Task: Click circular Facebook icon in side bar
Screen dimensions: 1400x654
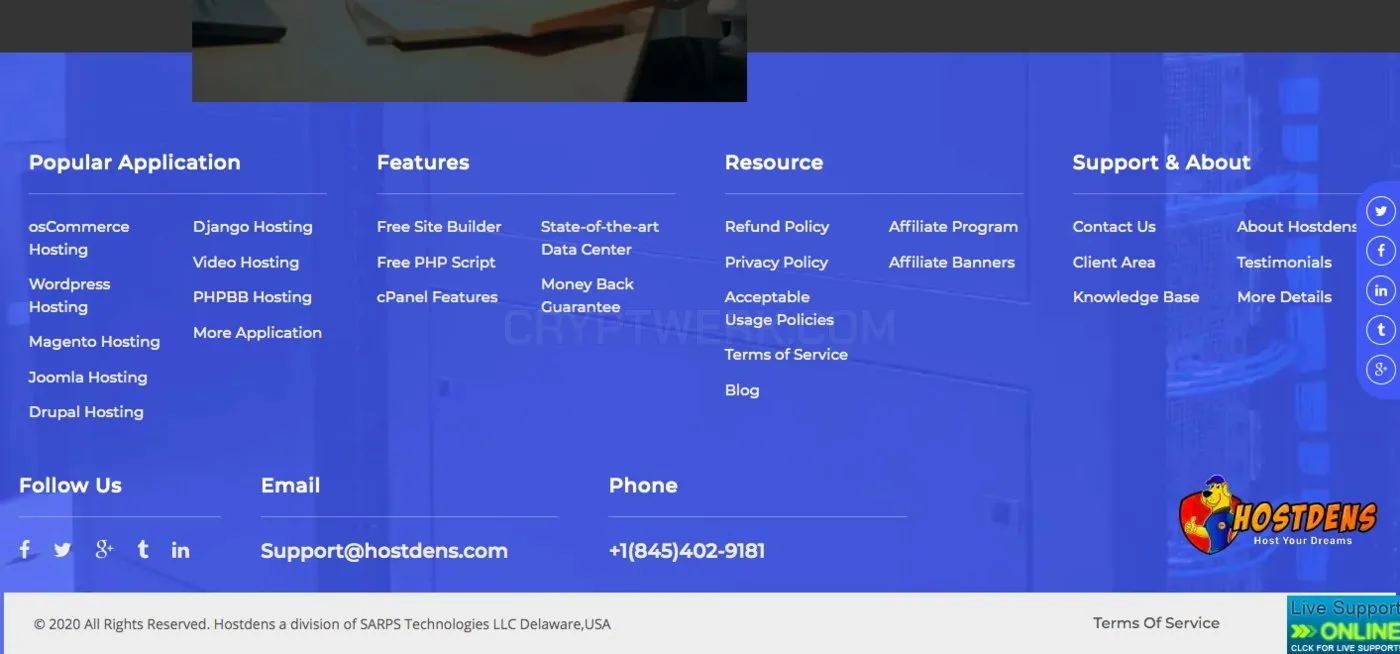Action: coord(1381,251)
